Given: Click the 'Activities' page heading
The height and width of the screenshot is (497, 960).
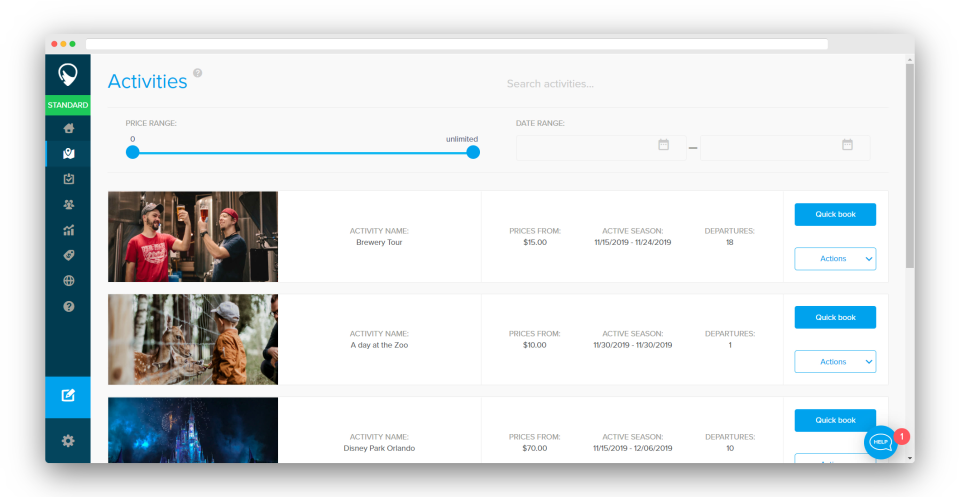Looking at the screenshot, I should [x=148, y=81].
